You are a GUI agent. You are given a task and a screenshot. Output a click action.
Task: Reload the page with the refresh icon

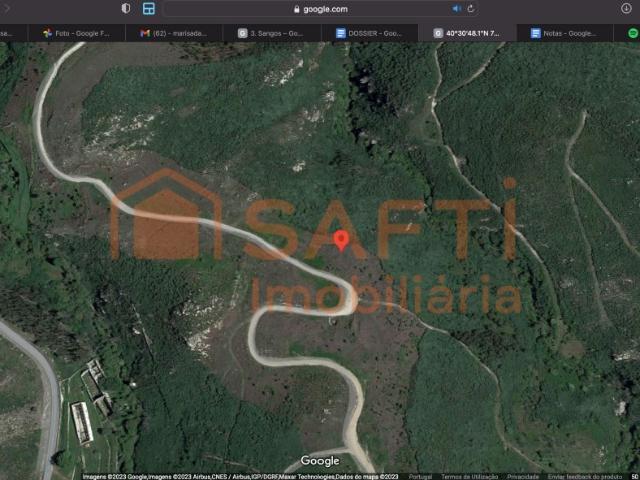(470, 8)
